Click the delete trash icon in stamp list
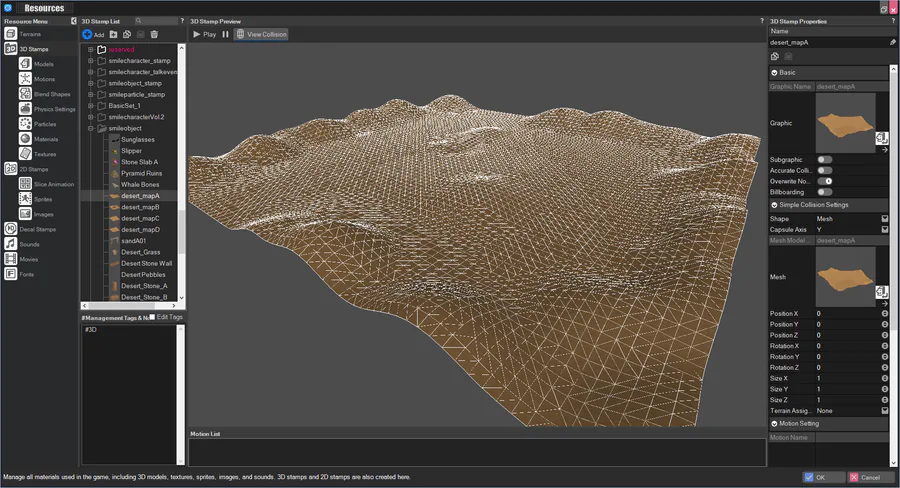Image resolution: width=900 pixels, height=488 pixels. [155, 34]
